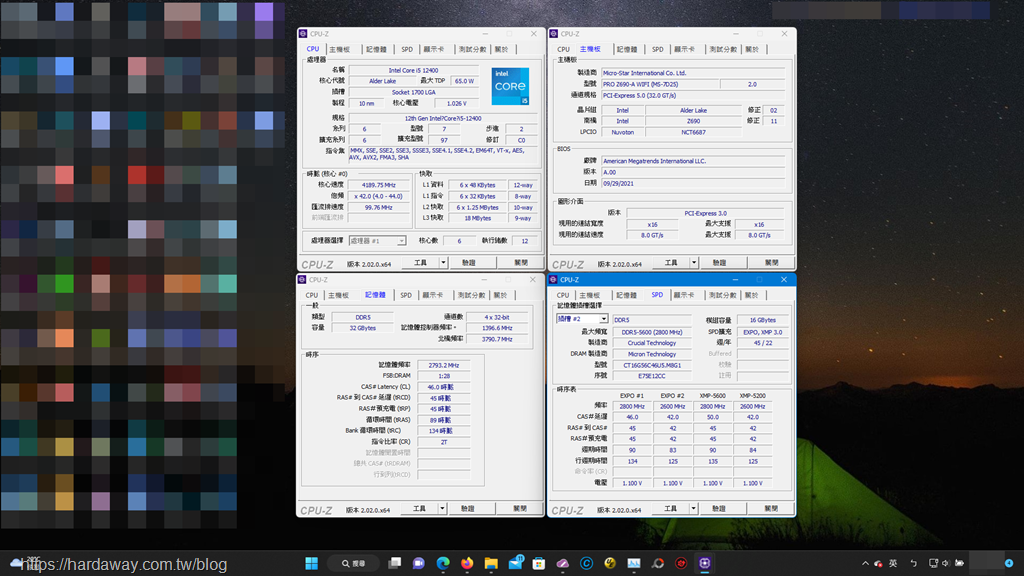Click the CT16G56C46U5.M8G1 part number field
The width and height of the screenshot is (1024, 576).
pos(652,365)
